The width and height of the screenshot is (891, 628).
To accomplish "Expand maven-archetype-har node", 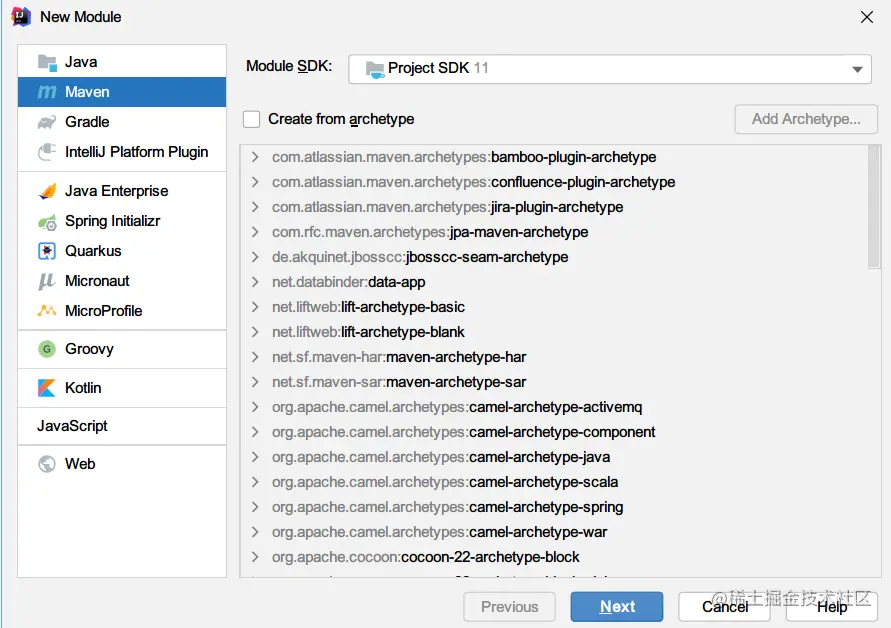I will point(255,357).
